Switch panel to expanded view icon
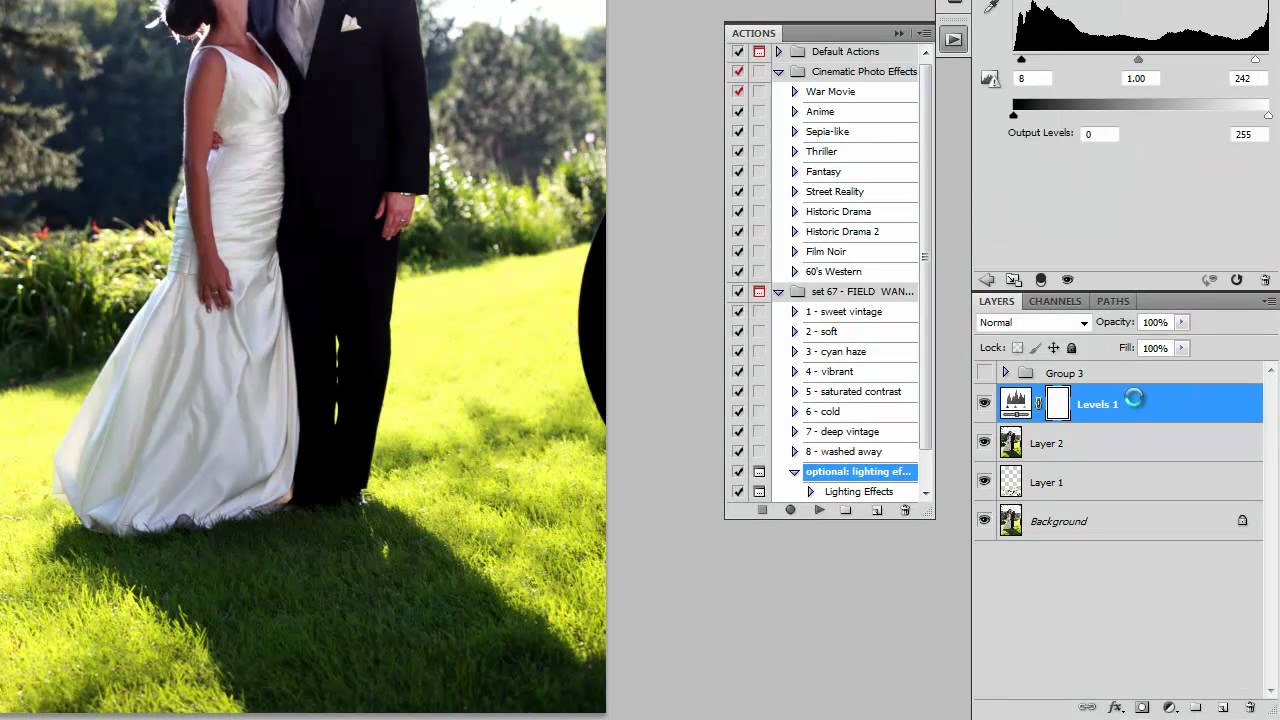1280x720 pixels. (1013, 280)
